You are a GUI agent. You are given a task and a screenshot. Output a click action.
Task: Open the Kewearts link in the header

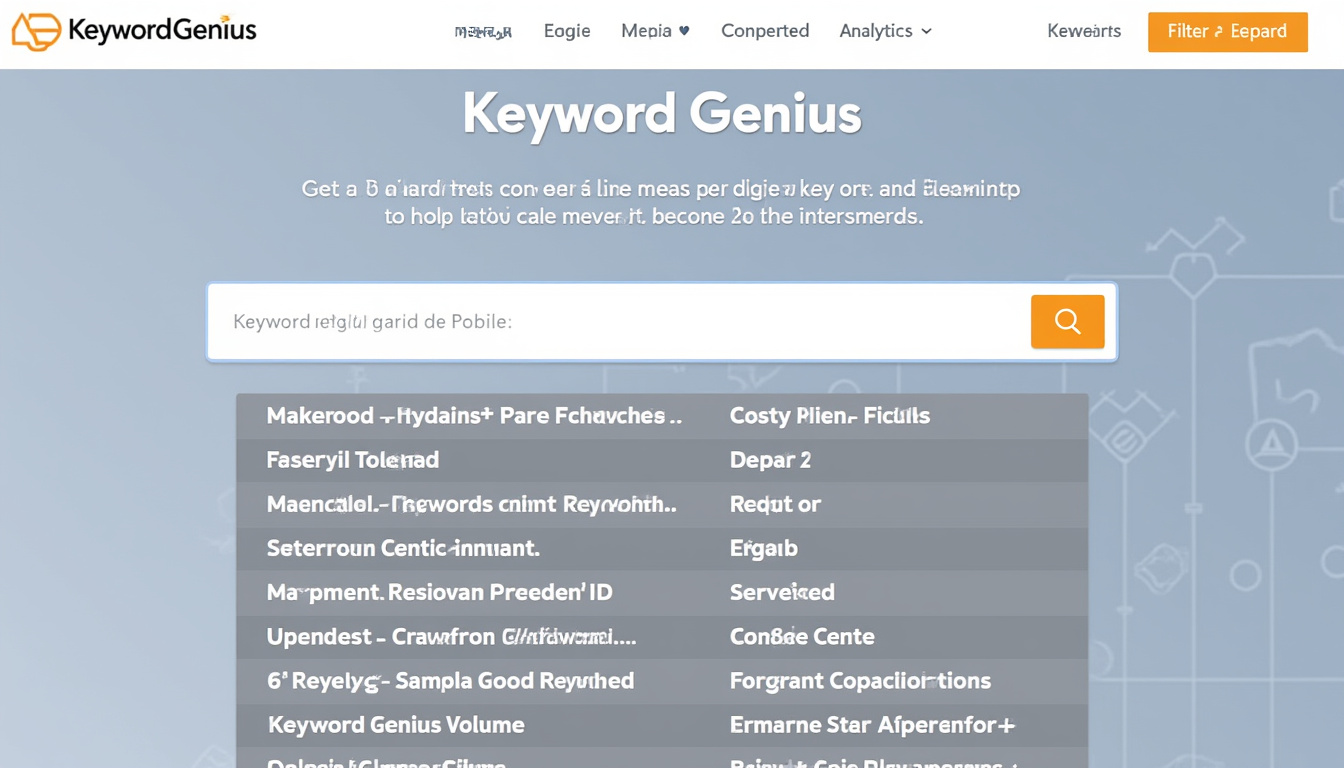point(1084,31)
